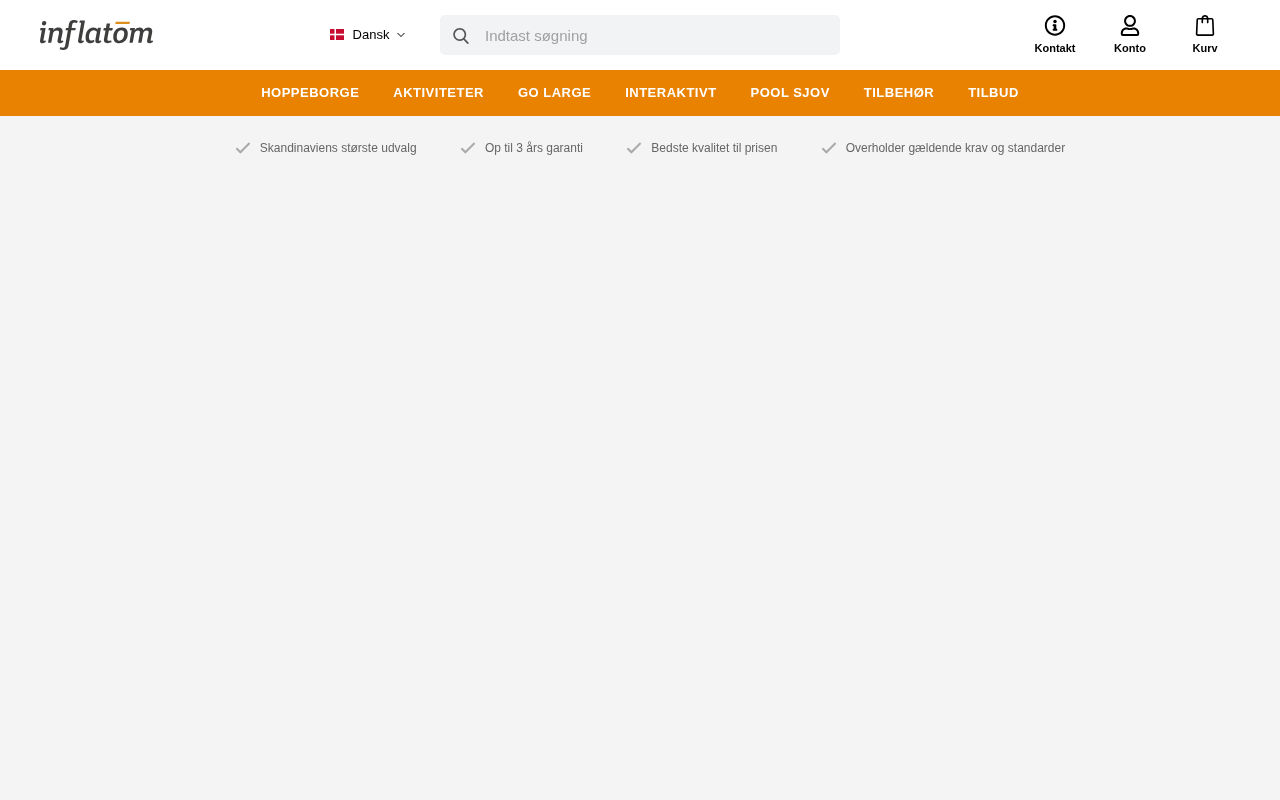Open the POOL SJOV menu
The height and width of the screenshot is (800, 1280).
[790, 93]
